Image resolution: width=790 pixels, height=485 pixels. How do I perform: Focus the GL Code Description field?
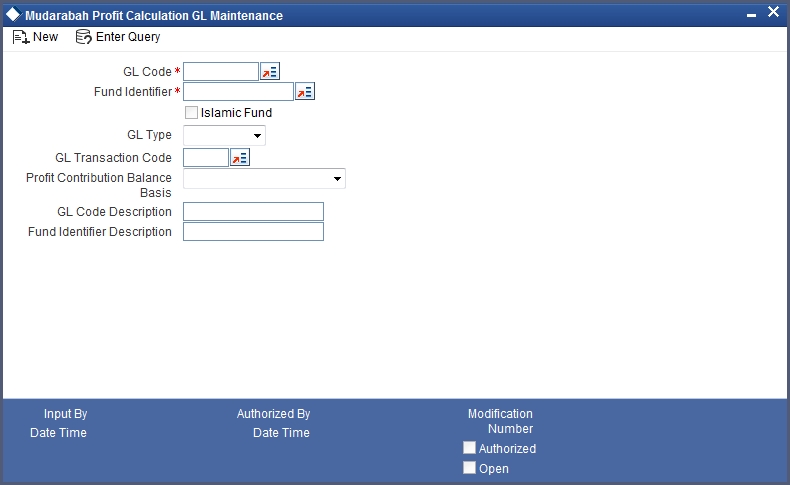point(253,212)
